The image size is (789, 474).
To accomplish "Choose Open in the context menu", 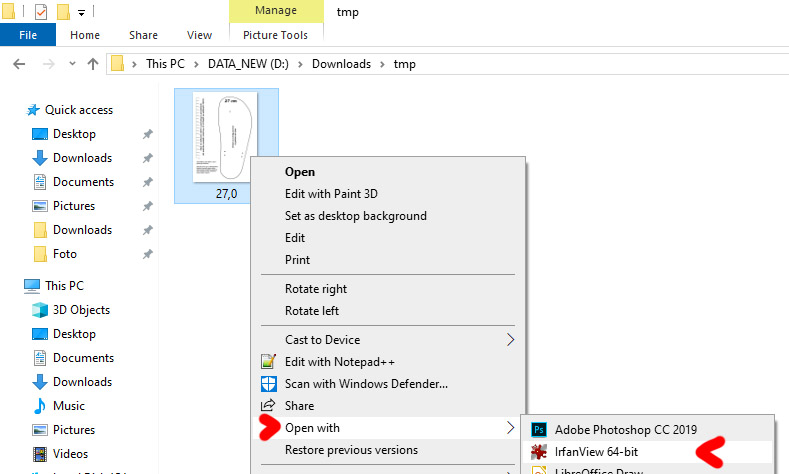I will tap(300, 172).
